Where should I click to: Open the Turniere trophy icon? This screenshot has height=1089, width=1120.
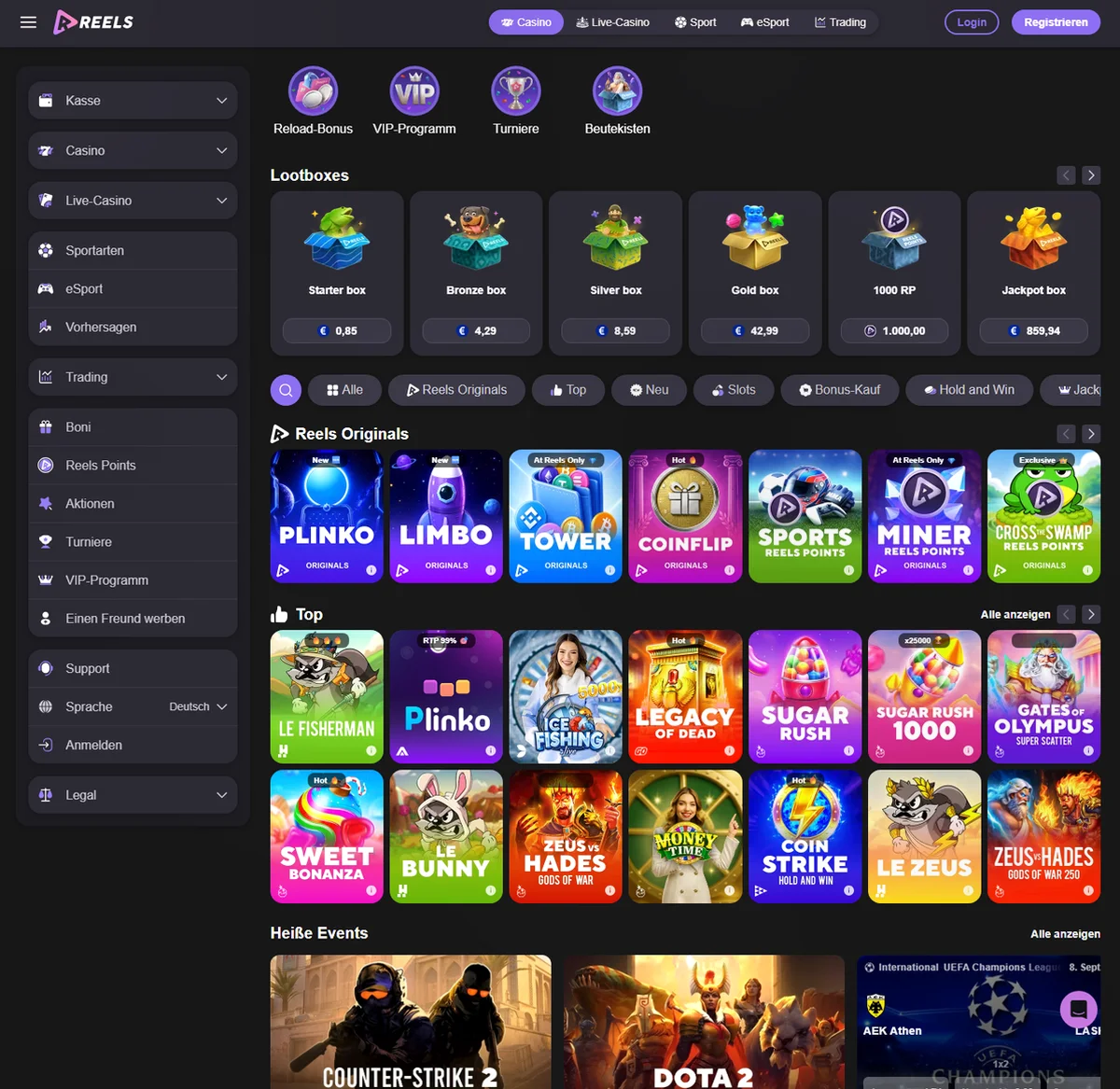pyautogui.click(x=516, y=91)
